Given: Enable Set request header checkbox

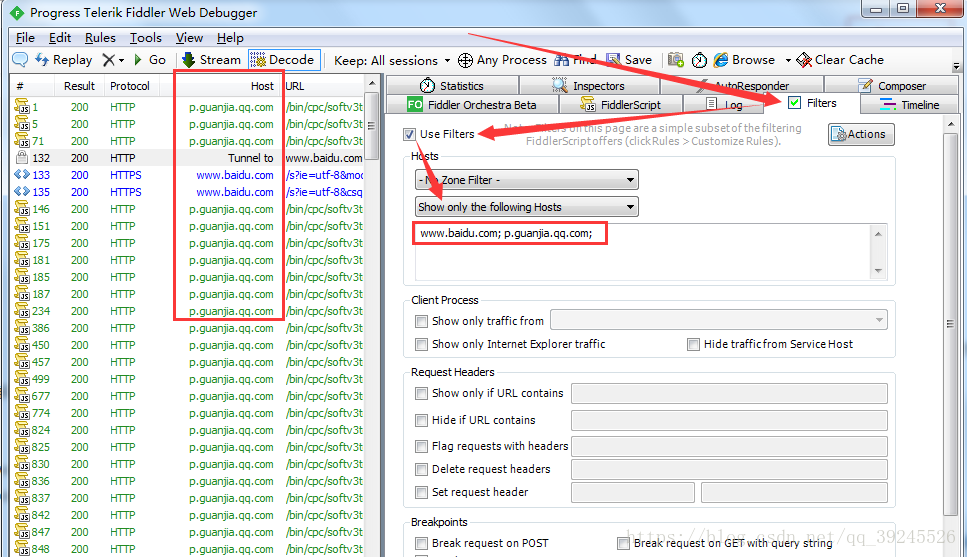Looking at the screenshot, I should pyautogui.click(x=421, y=492).
